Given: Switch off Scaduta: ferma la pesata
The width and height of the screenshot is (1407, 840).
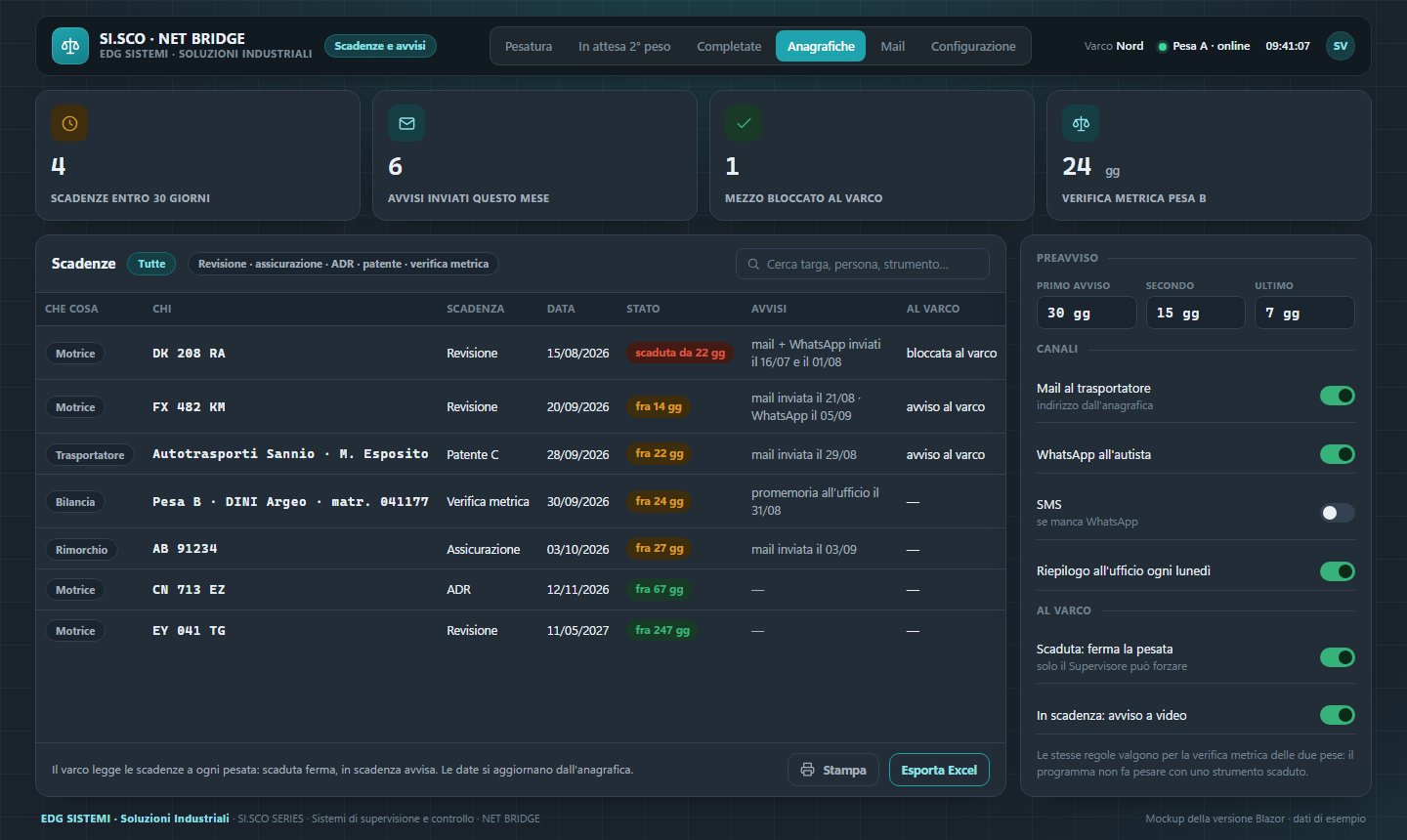Looking at the screenshot, I should tap(1337, 657).
